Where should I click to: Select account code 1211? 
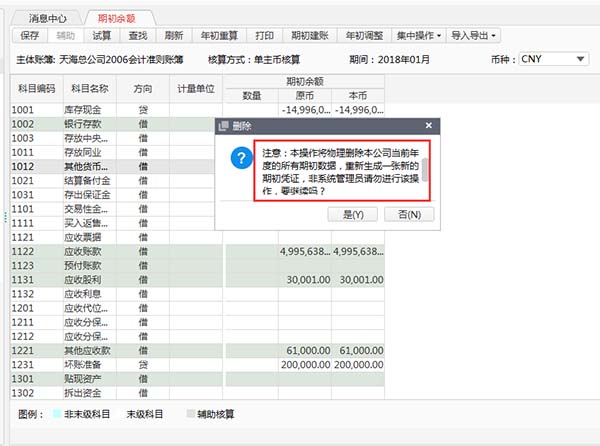23,322
